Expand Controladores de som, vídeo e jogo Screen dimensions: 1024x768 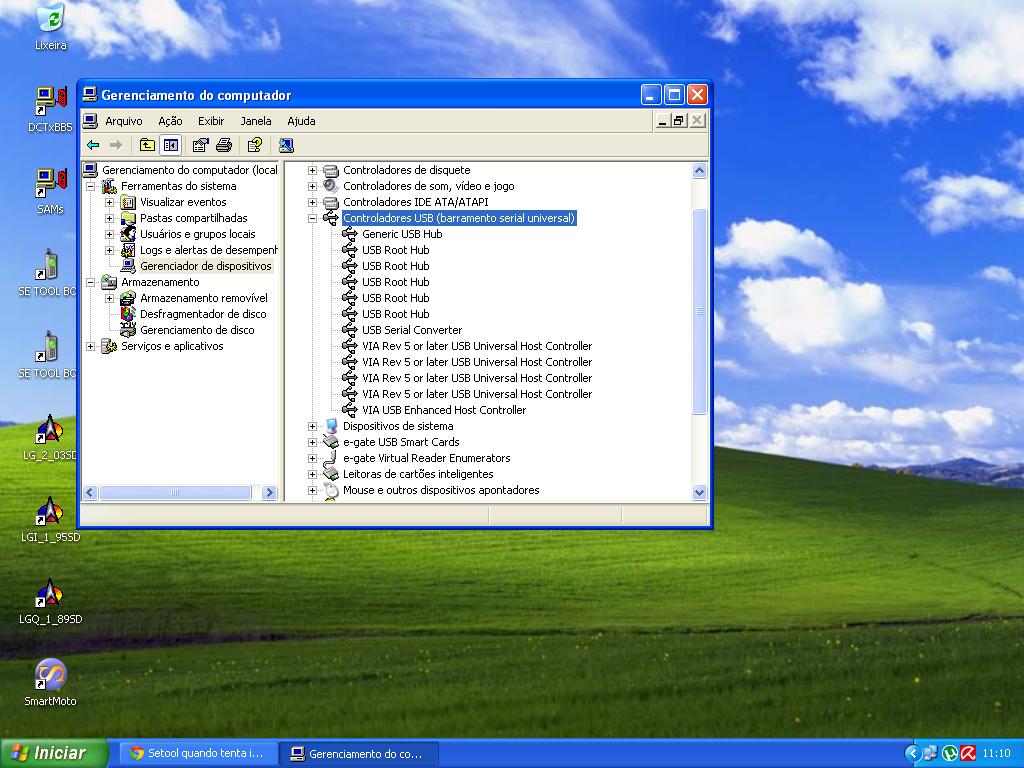(x=312, y=186)
